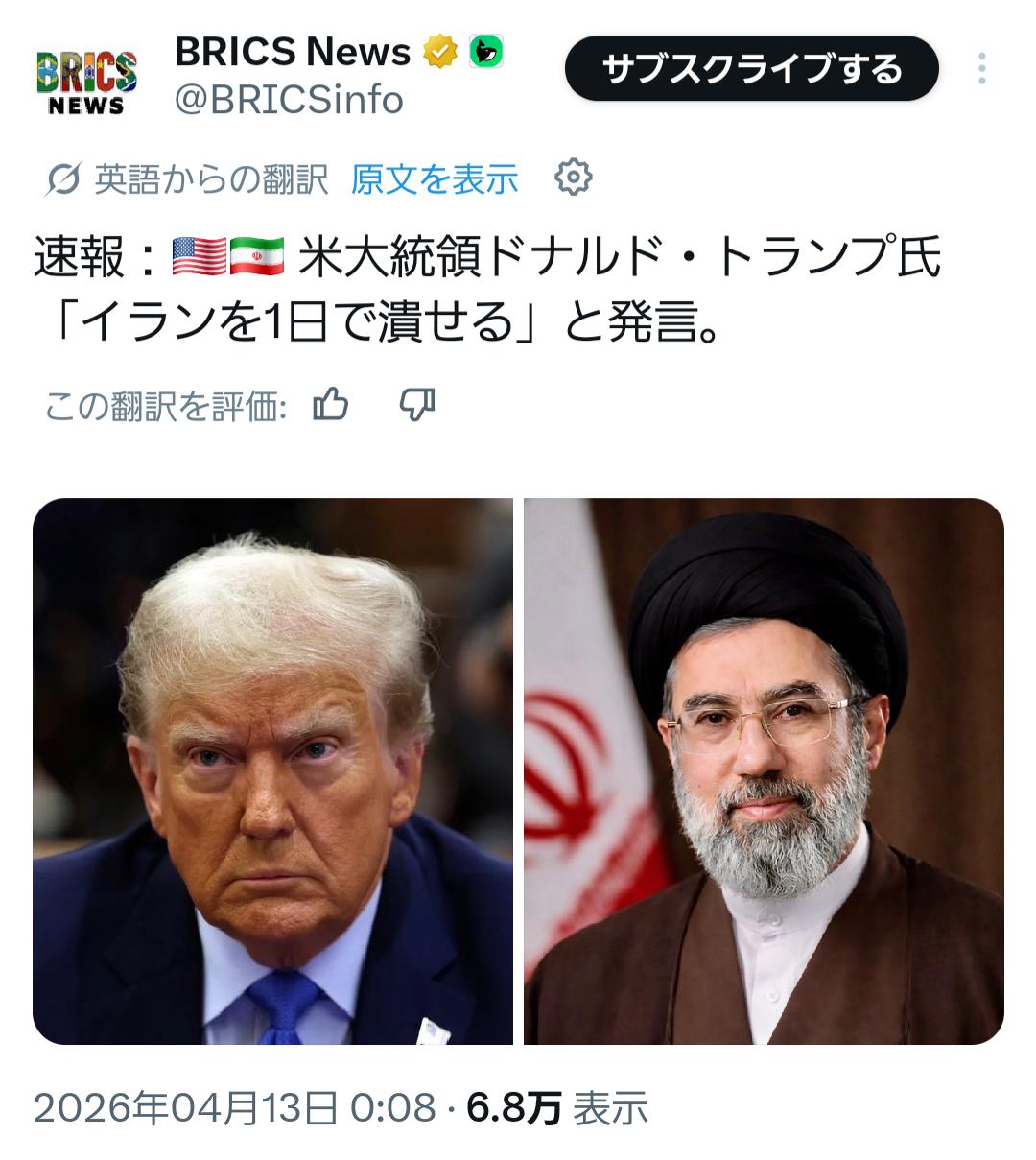The width and height of the screenshot is (1036, 1160).
Task: Click the Iran flag emoji in the post
Action: tap(257, 256)
